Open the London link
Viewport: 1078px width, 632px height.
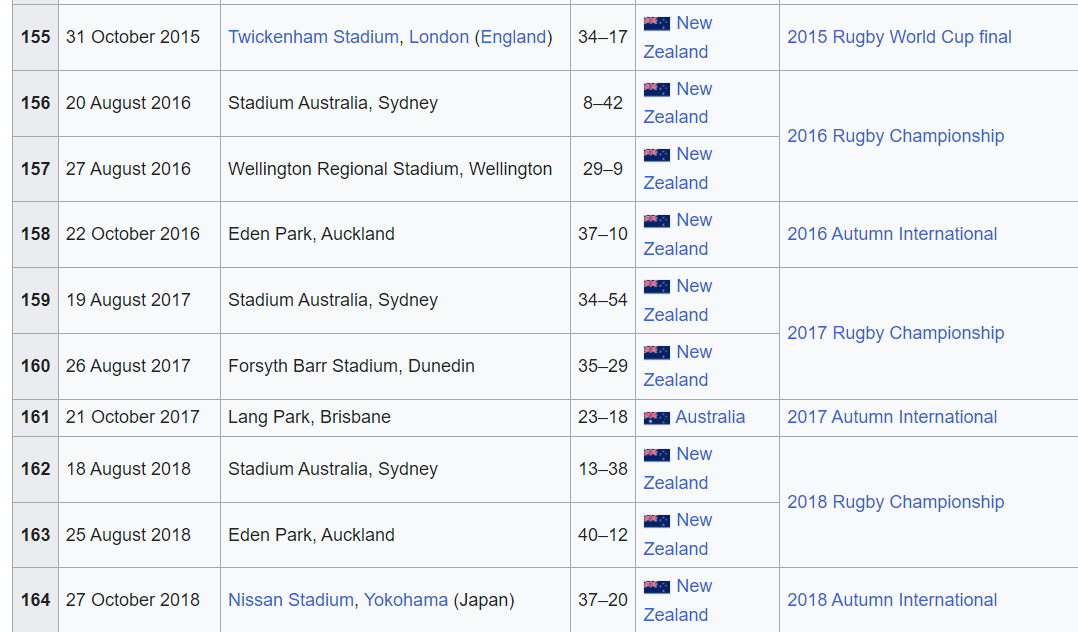(438, 37)
